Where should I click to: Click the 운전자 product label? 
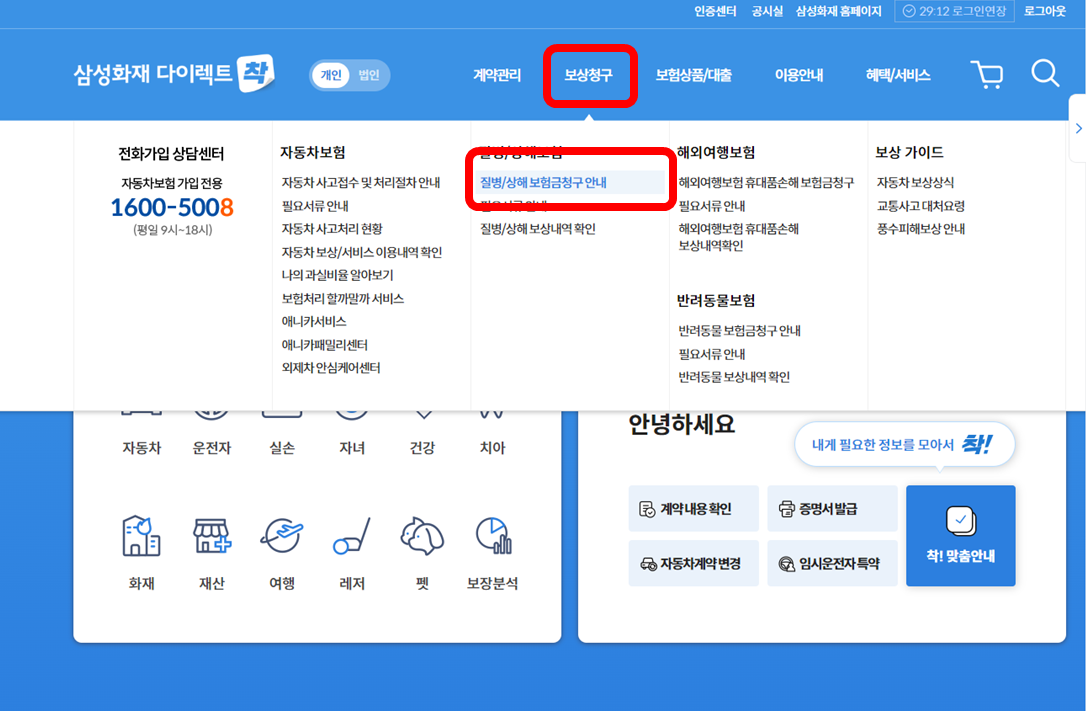point(211,448)
